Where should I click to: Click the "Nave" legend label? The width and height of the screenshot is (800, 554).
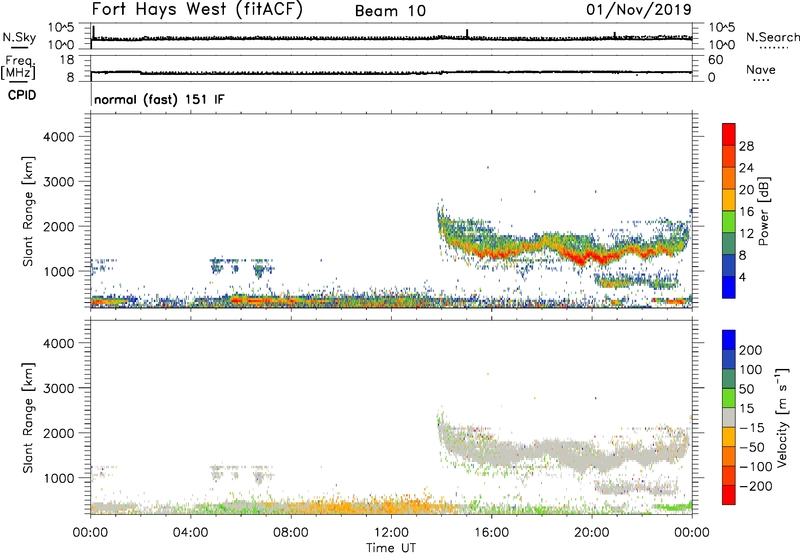point(761,69)
